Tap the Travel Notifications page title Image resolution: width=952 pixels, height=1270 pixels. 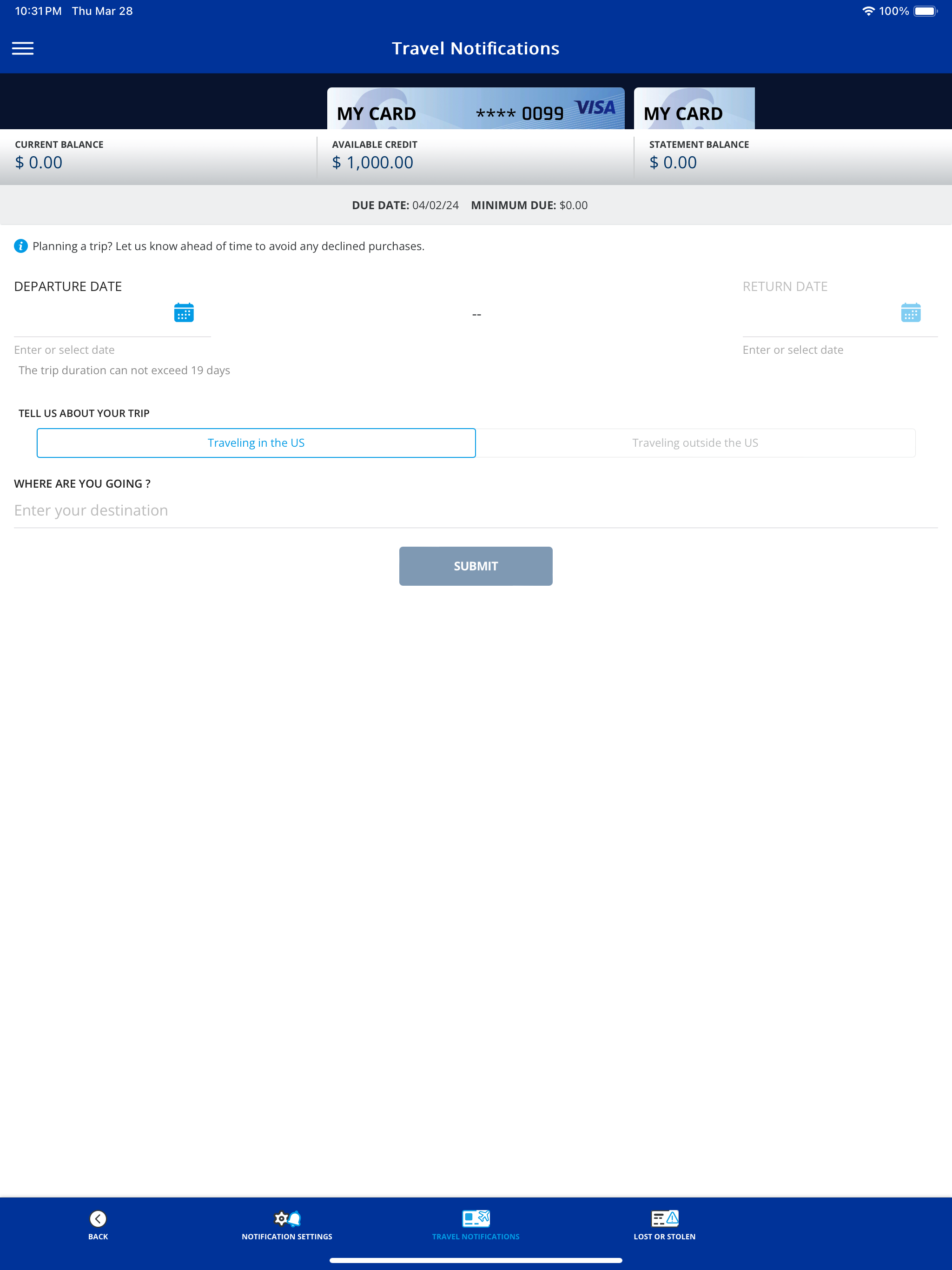(476, 48)
